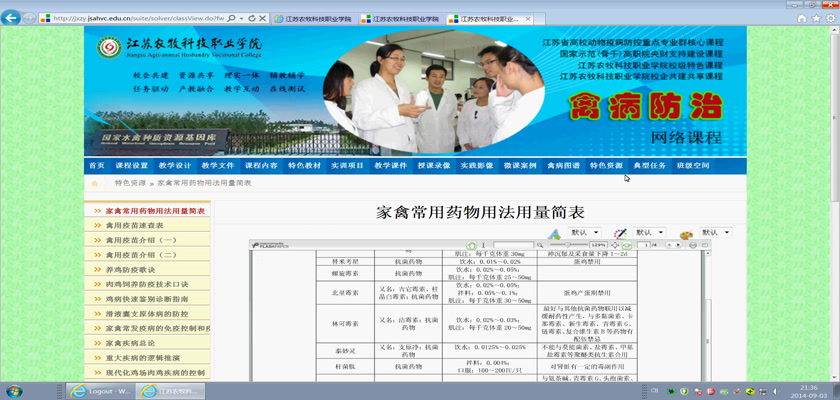Viewport: 840px width, 400px height.
Task: Click the paint palette icon above viewer
Action: (686, 234)
